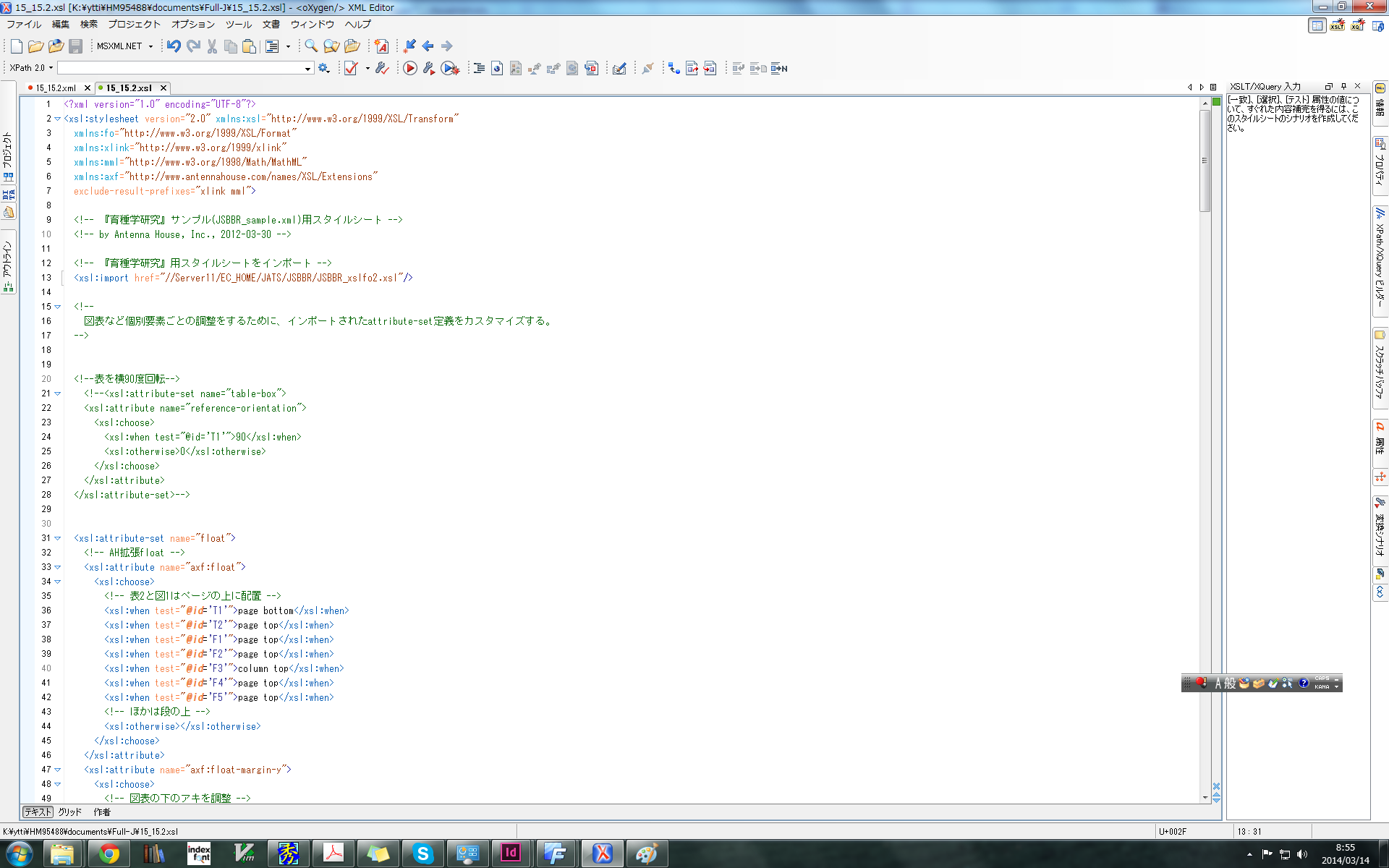Click the Format and Indent icon
Image resolution: width=1389 pixels, height=868 pixels.
[x=479, y=68]
